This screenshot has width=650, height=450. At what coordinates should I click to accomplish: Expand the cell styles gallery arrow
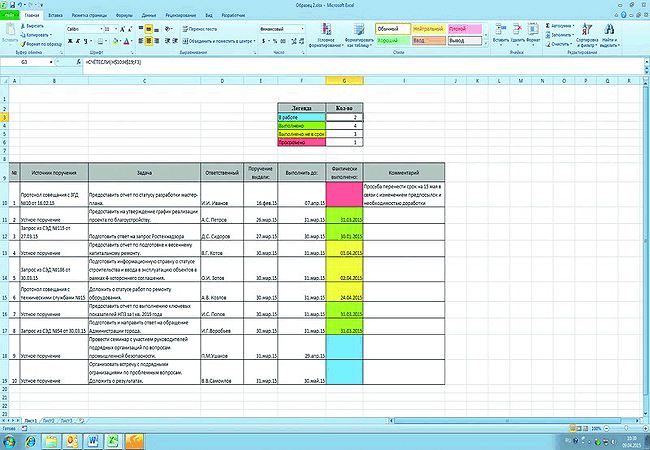pos(486,43)
